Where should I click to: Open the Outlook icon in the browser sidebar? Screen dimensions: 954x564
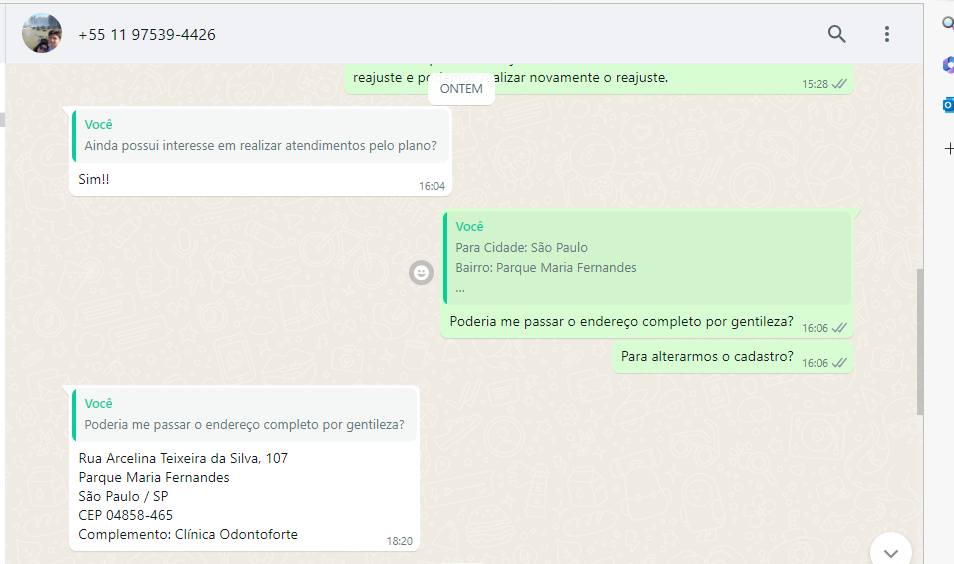tap(948, 105)
